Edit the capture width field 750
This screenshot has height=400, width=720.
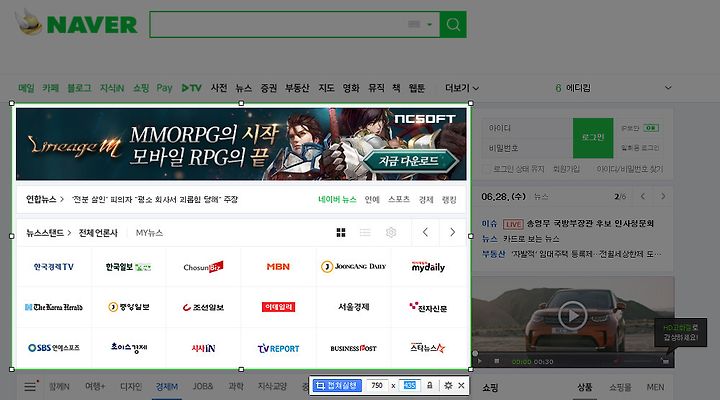click(377, 385)
